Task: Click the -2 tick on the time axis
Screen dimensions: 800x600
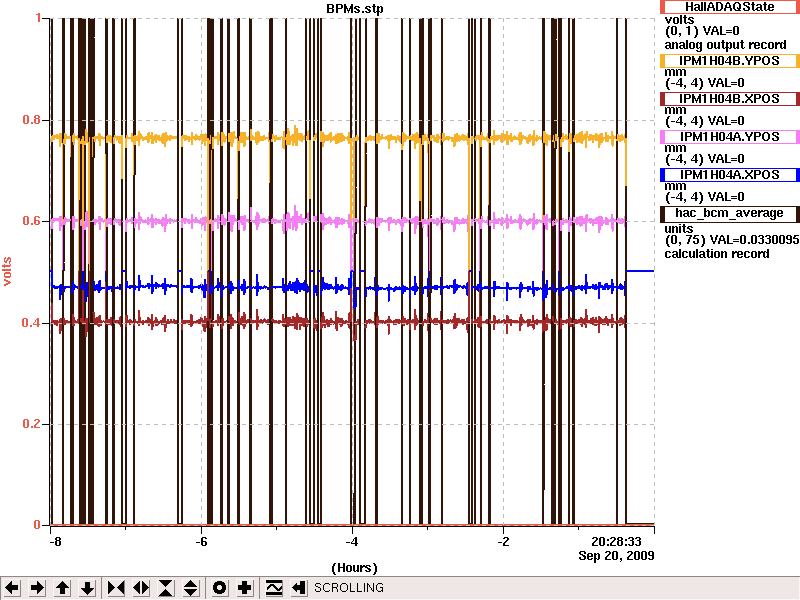Action: point(503,541)
